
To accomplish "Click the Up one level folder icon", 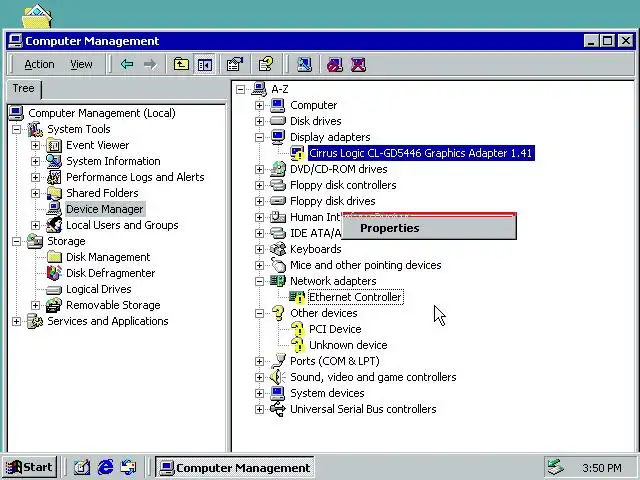I will point(181,64).
